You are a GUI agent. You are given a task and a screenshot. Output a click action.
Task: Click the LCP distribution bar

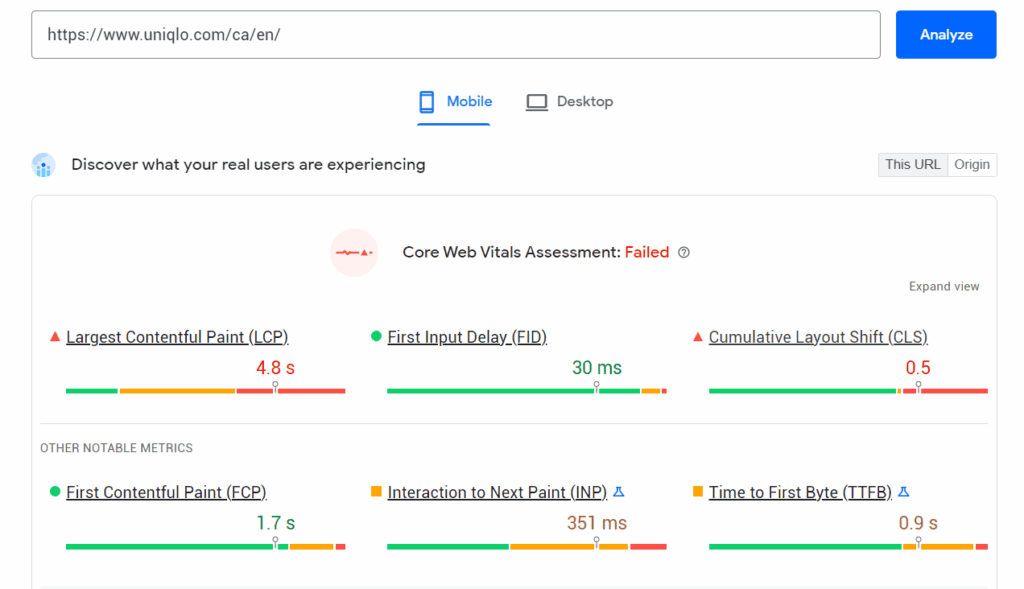click(206, 390)
